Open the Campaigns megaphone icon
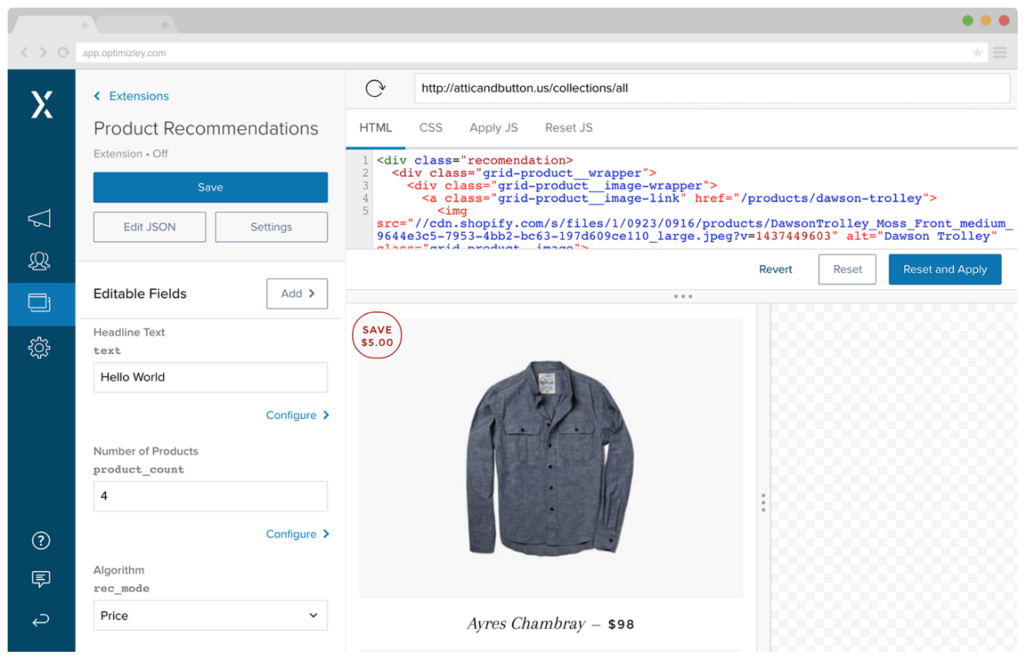The width and height of the screenshot is (1024, 658). (x=39, y=218)
